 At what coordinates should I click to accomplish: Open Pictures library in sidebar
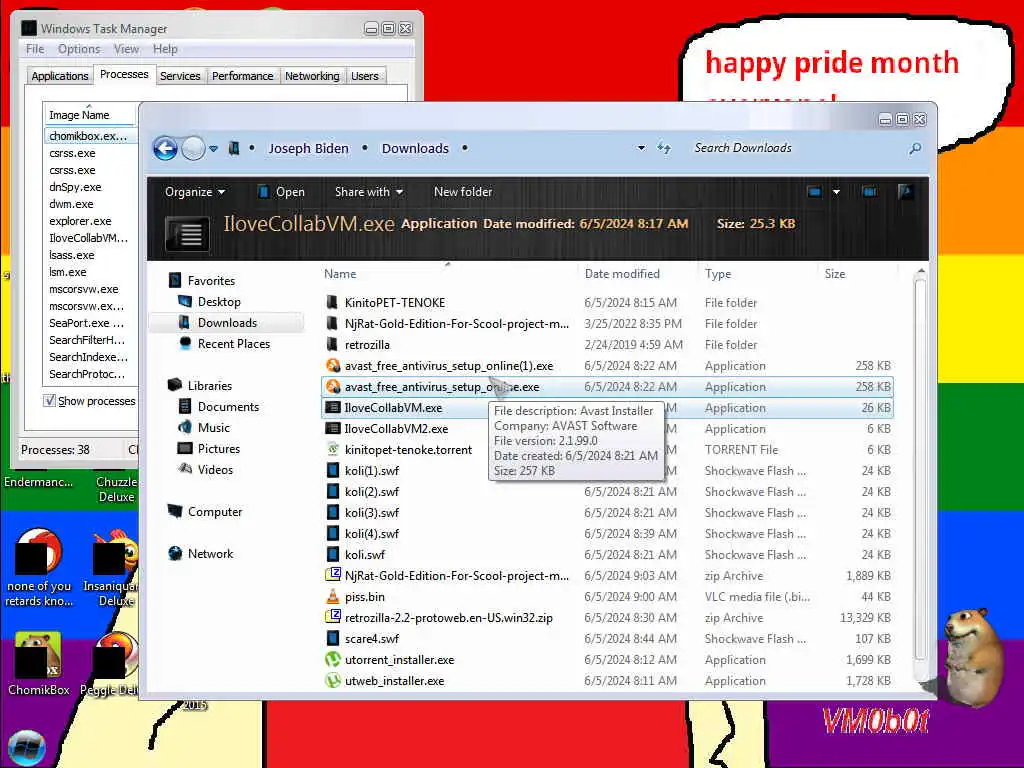[219, 449]
